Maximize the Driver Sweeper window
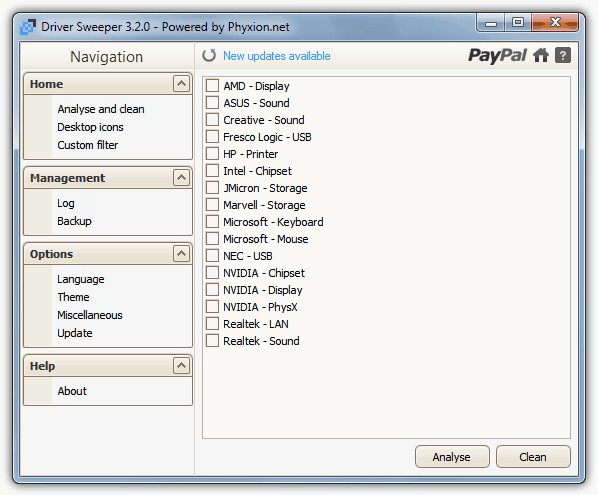 click(518, 23)
